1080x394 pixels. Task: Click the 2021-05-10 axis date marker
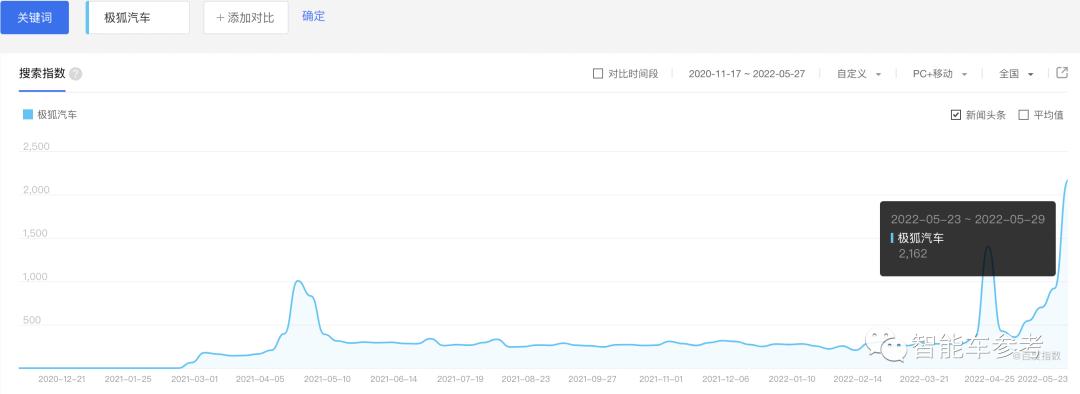point(327,379)
